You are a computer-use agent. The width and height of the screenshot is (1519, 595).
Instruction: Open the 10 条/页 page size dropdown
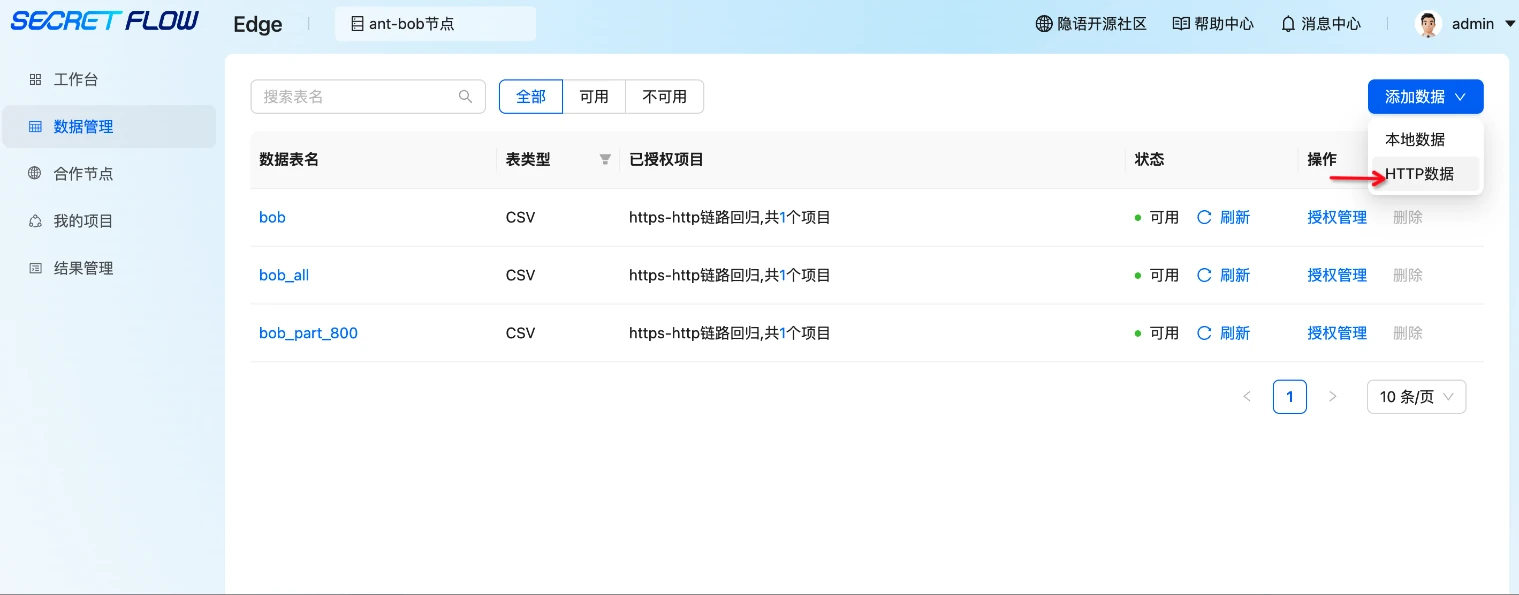tap(1416, 397)
